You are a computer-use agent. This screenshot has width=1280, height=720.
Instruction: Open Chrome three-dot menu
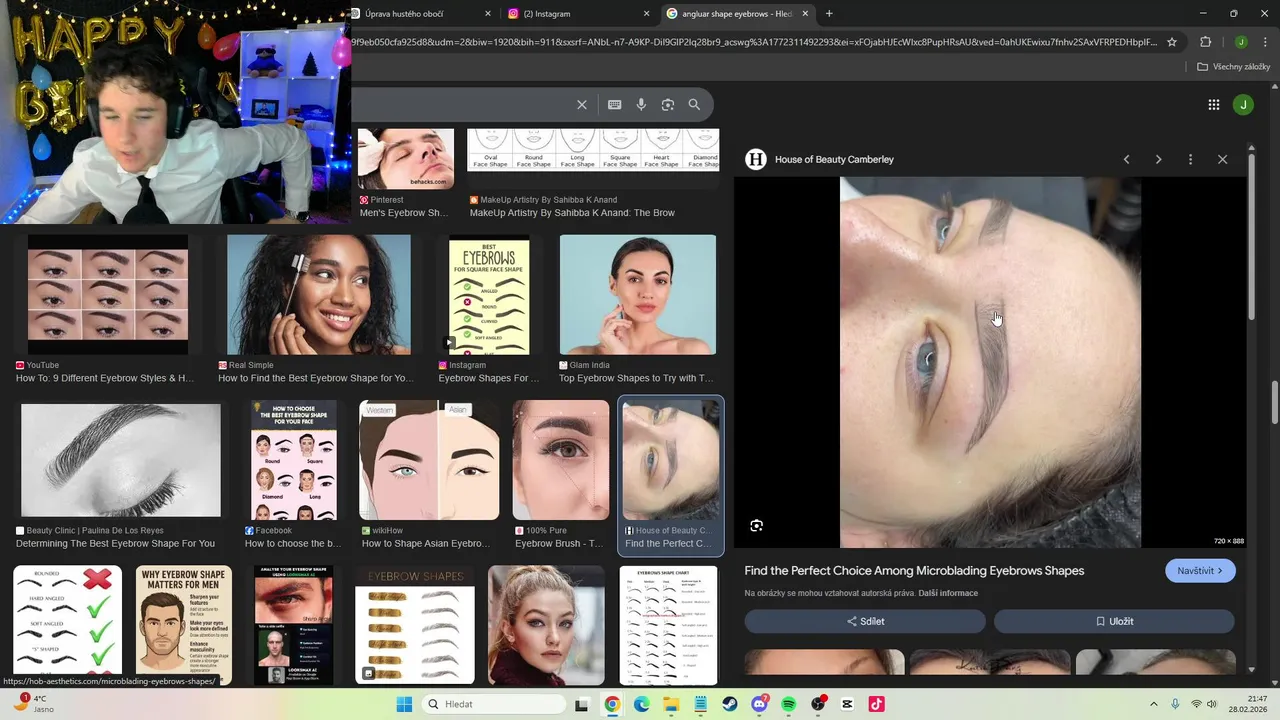point(1265,42)
